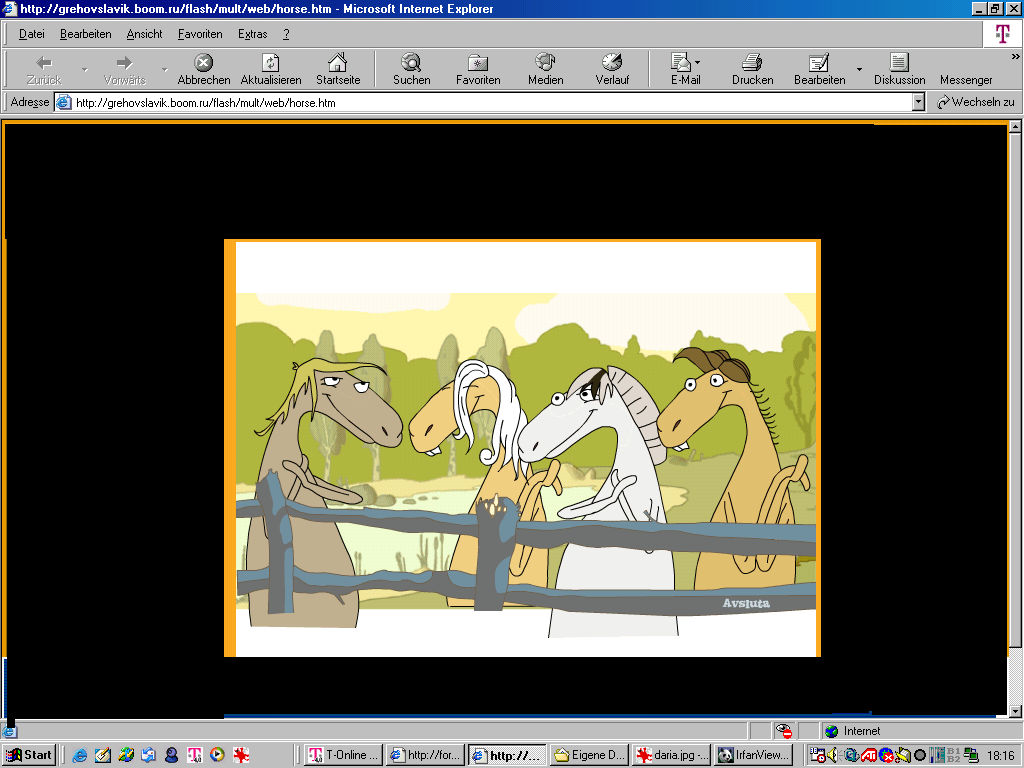Click the page scrollbar up arrow
Viewport: 1024px width, 768px height.
tap(1015, 127)
